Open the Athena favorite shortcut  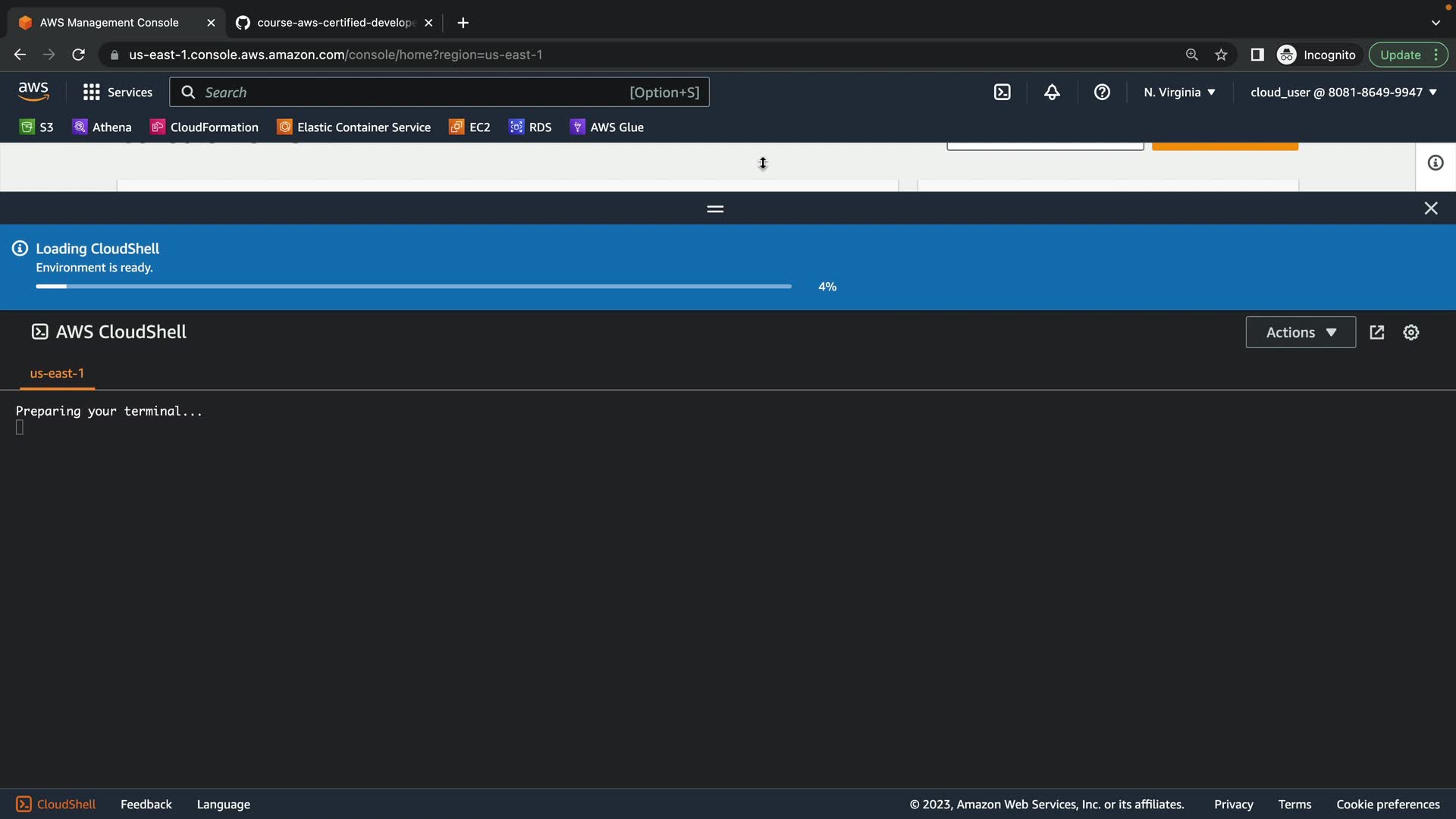tap(102, 127)
